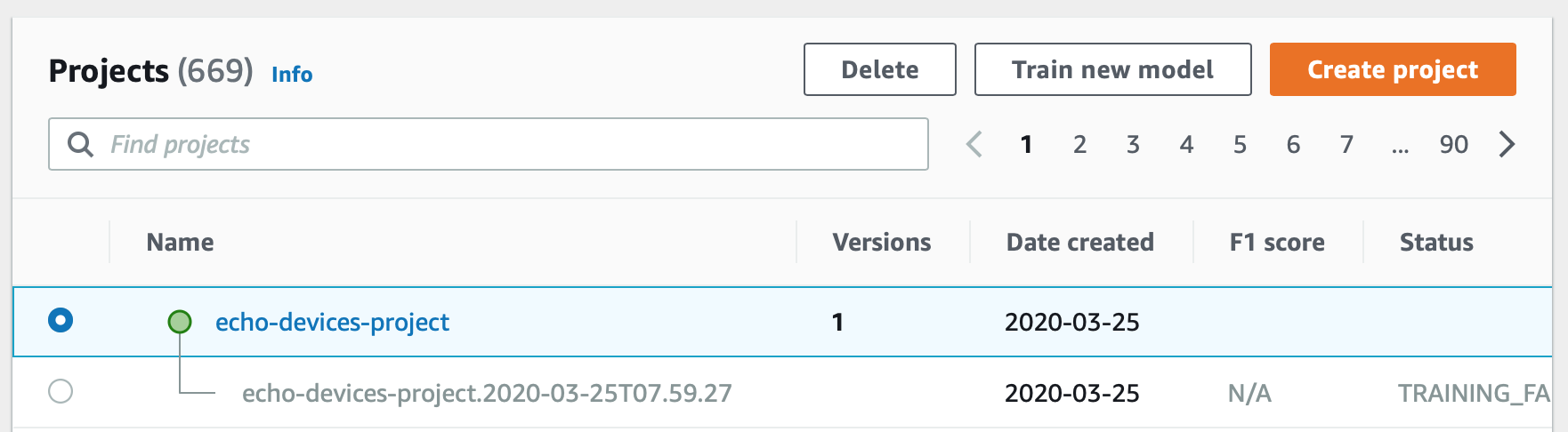The height and width of the screenshot is (432, 1568).
Task: Sort by Name column header
Action: (180, 242)
